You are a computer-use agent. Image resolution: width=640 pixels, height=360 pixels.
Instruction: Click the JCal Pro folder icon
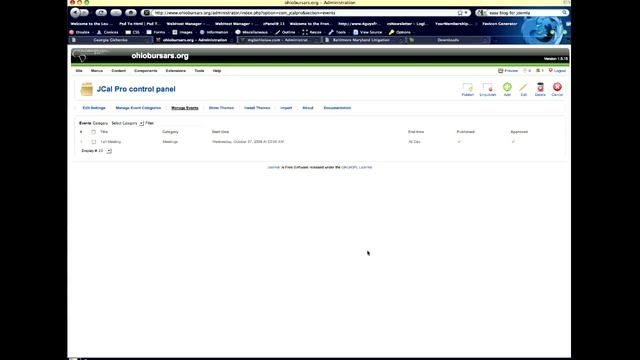tap(87, 89)
